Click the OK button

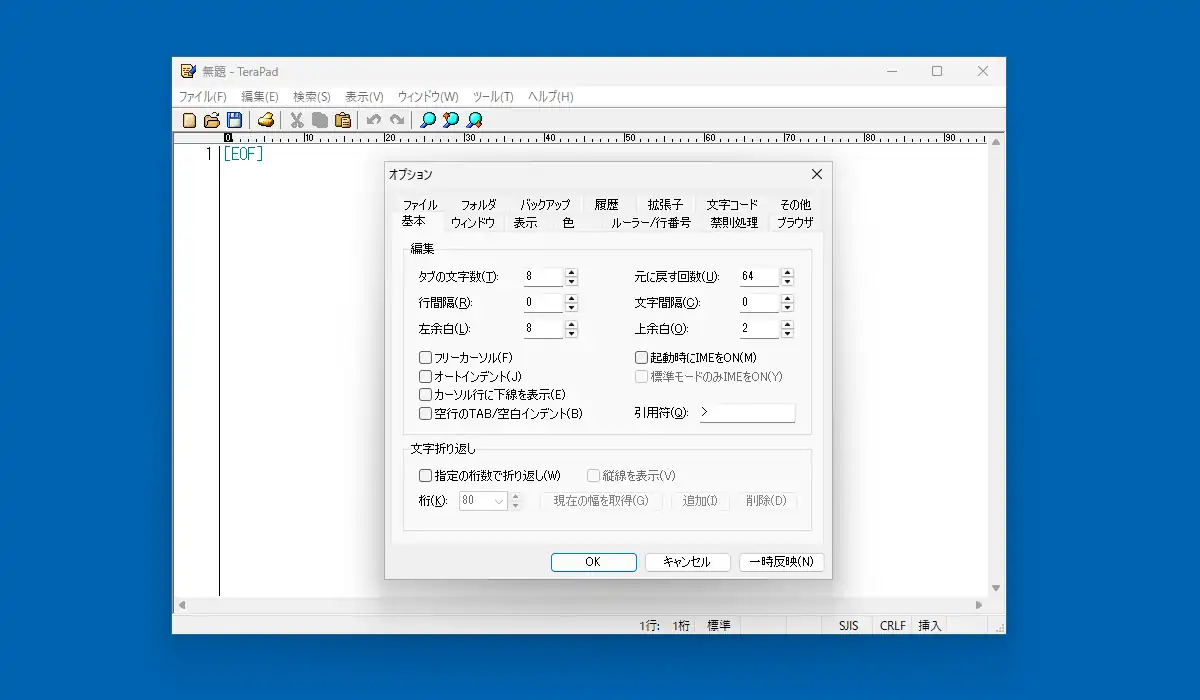pyautogui.click(x=593, y=562)
